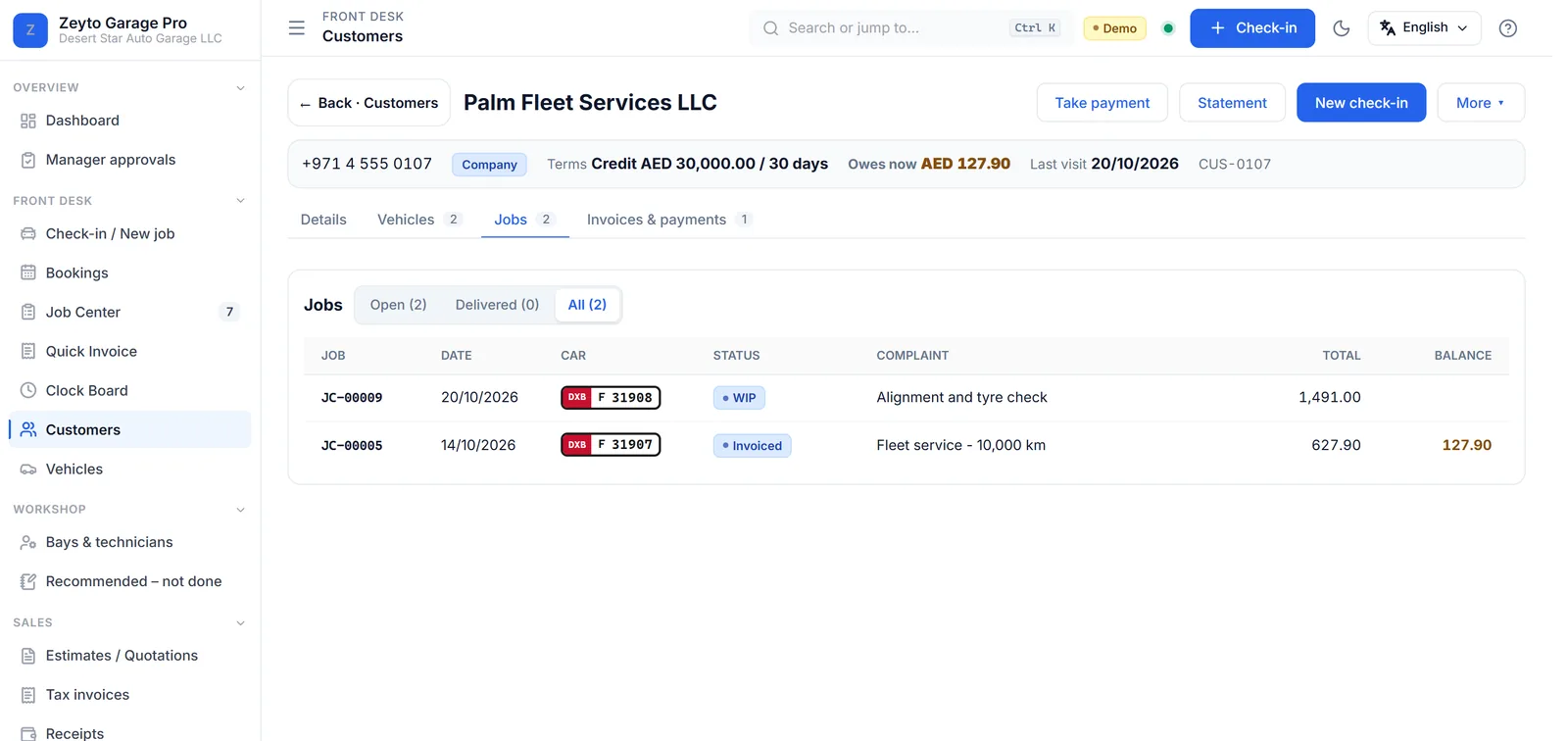Open help via the question mark icon
This screenshot has width=1568, height=741.
(1508, 28)
